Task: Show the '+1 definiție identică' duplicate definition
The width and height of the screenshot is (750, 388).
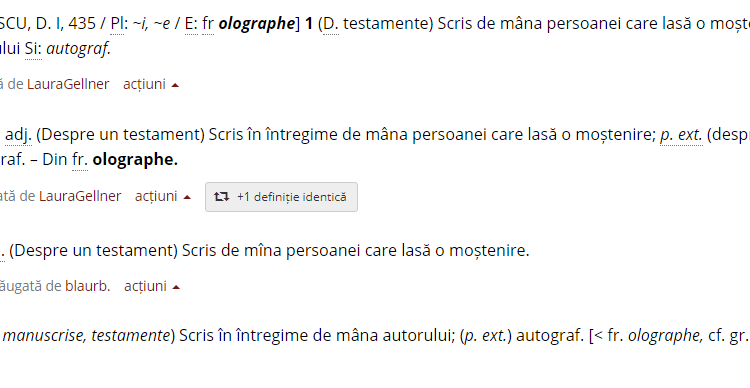Action: tap(281, 197)
